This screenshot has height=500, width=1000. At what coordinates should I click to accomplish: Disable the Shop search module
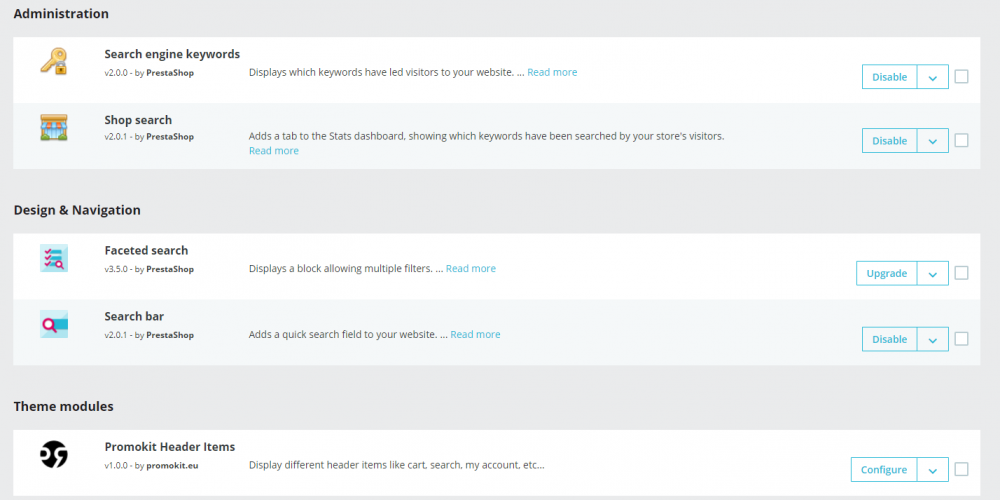[x=890, y=141]
